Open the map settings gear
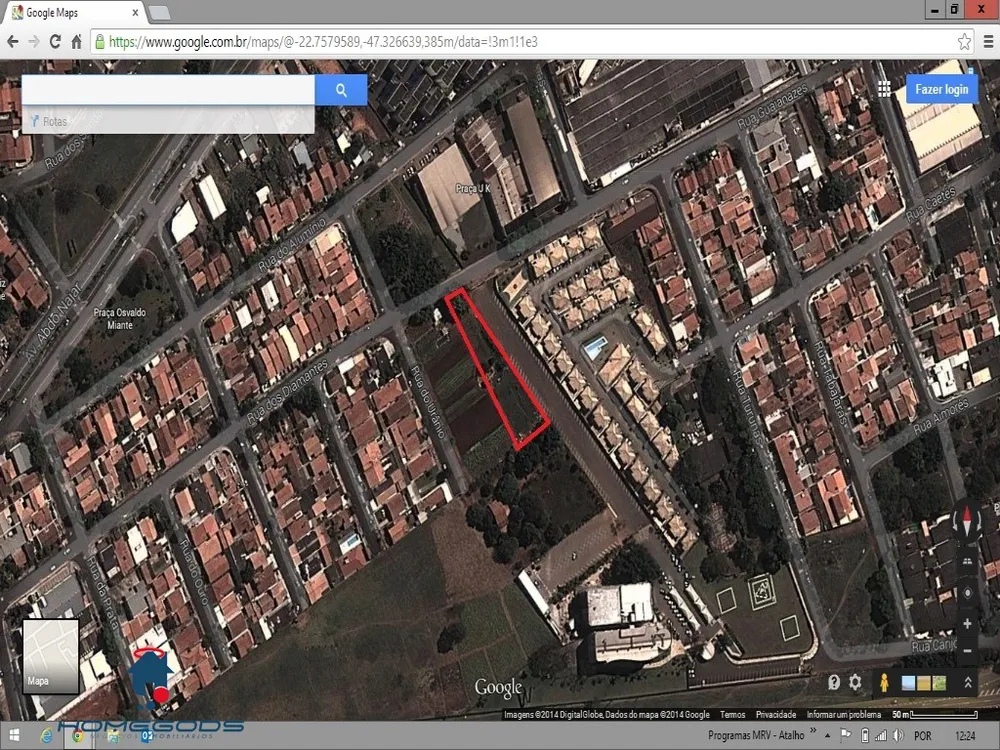 tap(855, 682)
